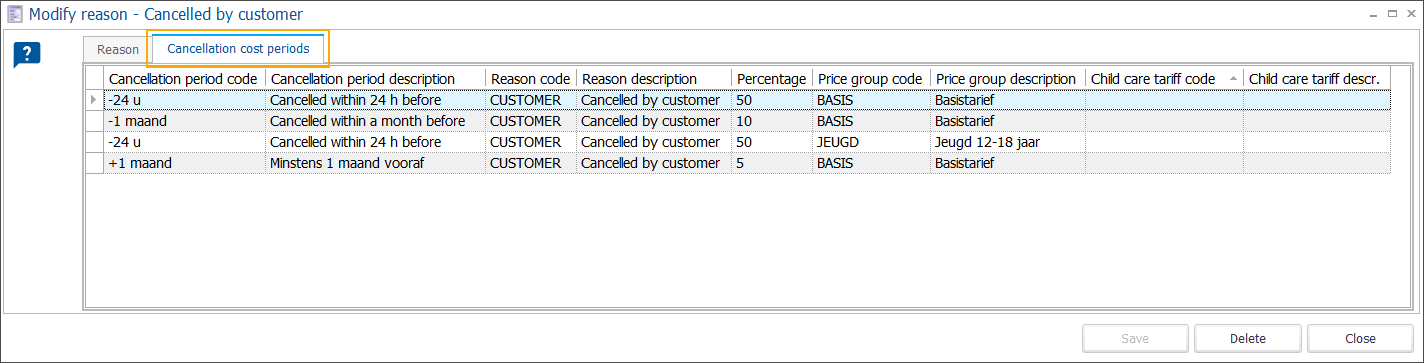This screenshot has height=363, width=1424.
Task: Select the percentage cell showing 5
Action: point(772,163)
